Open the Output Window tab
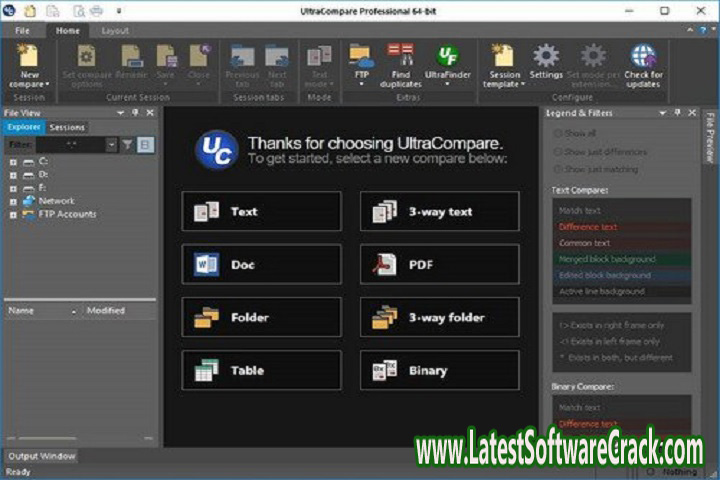 42,456
